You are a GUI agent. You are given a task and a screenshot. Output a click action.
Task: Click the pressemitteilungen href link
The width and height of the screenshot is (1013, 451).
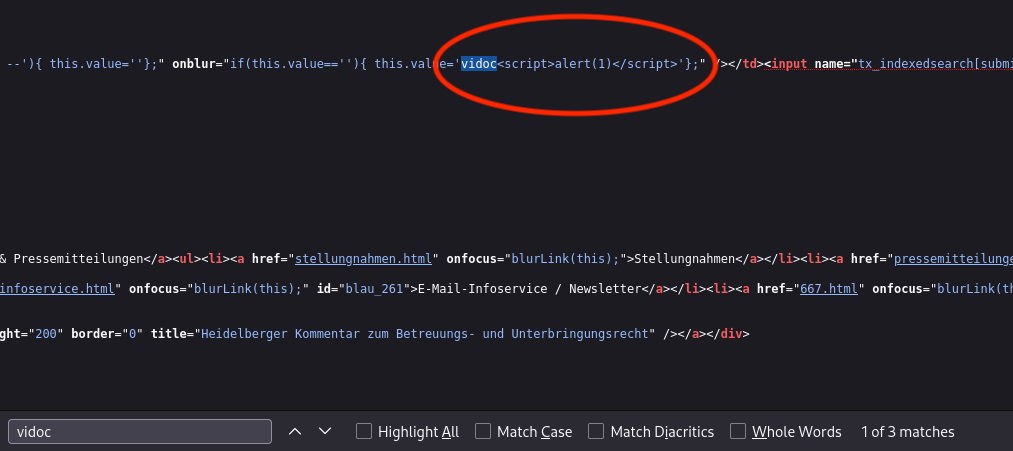tap(952, 259)
